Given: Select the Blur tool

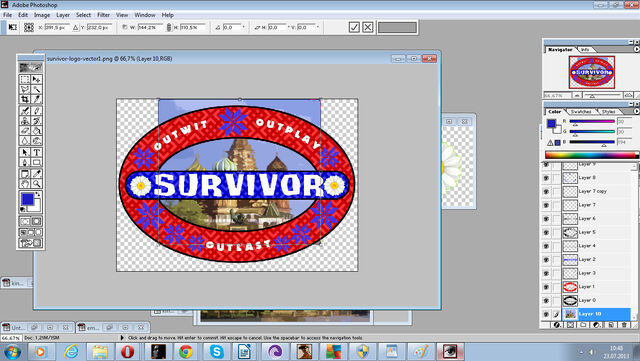Looking at the screenshot, I should 25,141.
